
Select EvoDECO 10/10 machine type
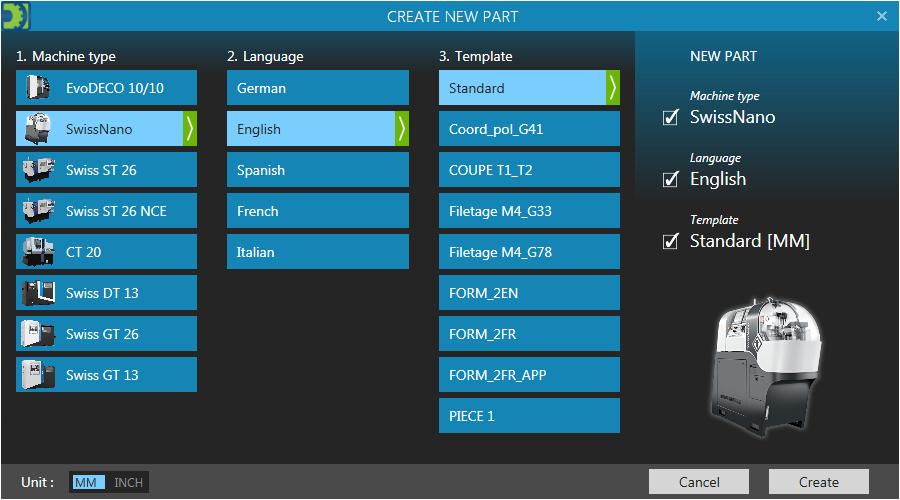(x=106, y=88)
